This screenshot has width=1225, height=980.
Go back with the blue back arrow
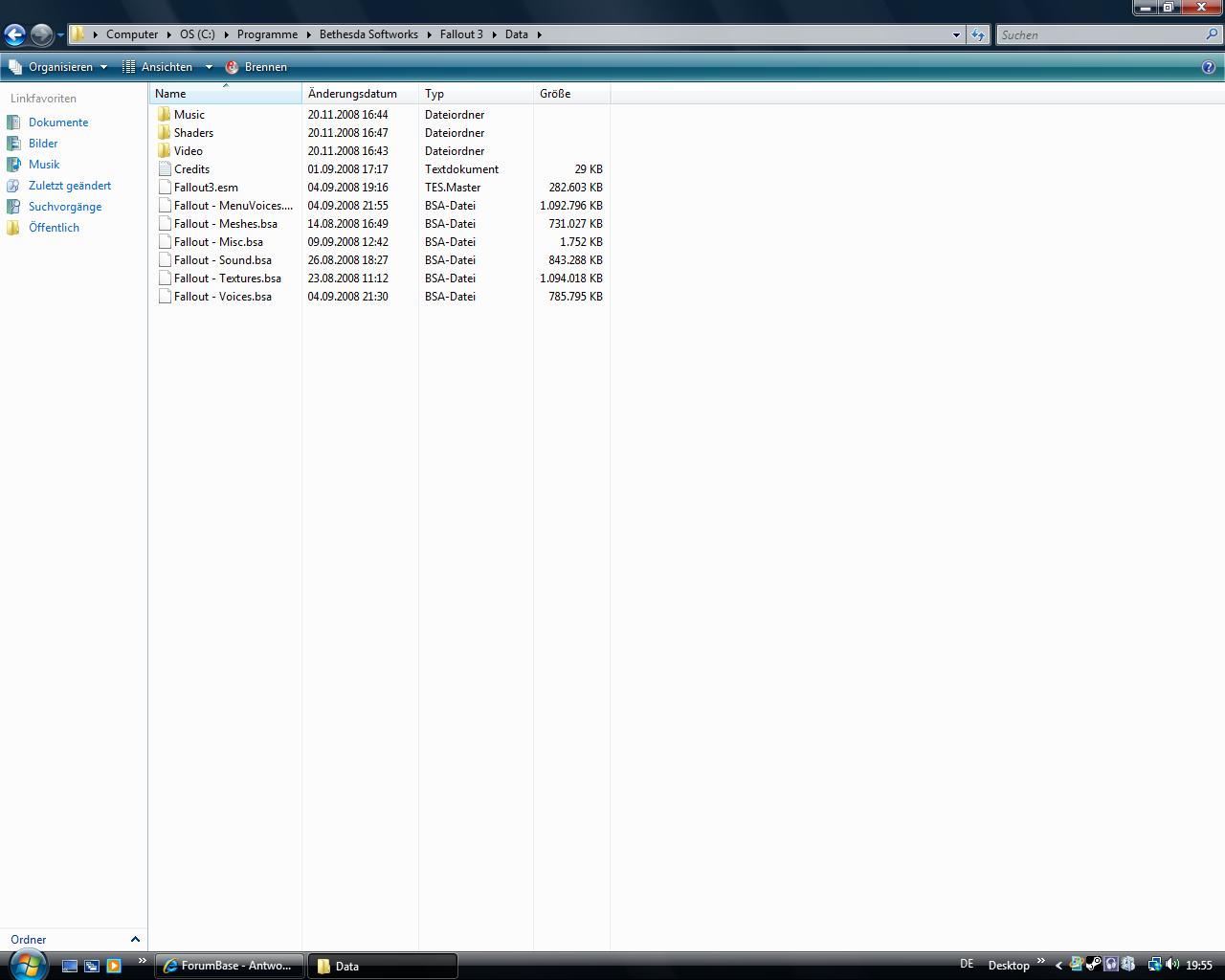(x=14, y=34)
